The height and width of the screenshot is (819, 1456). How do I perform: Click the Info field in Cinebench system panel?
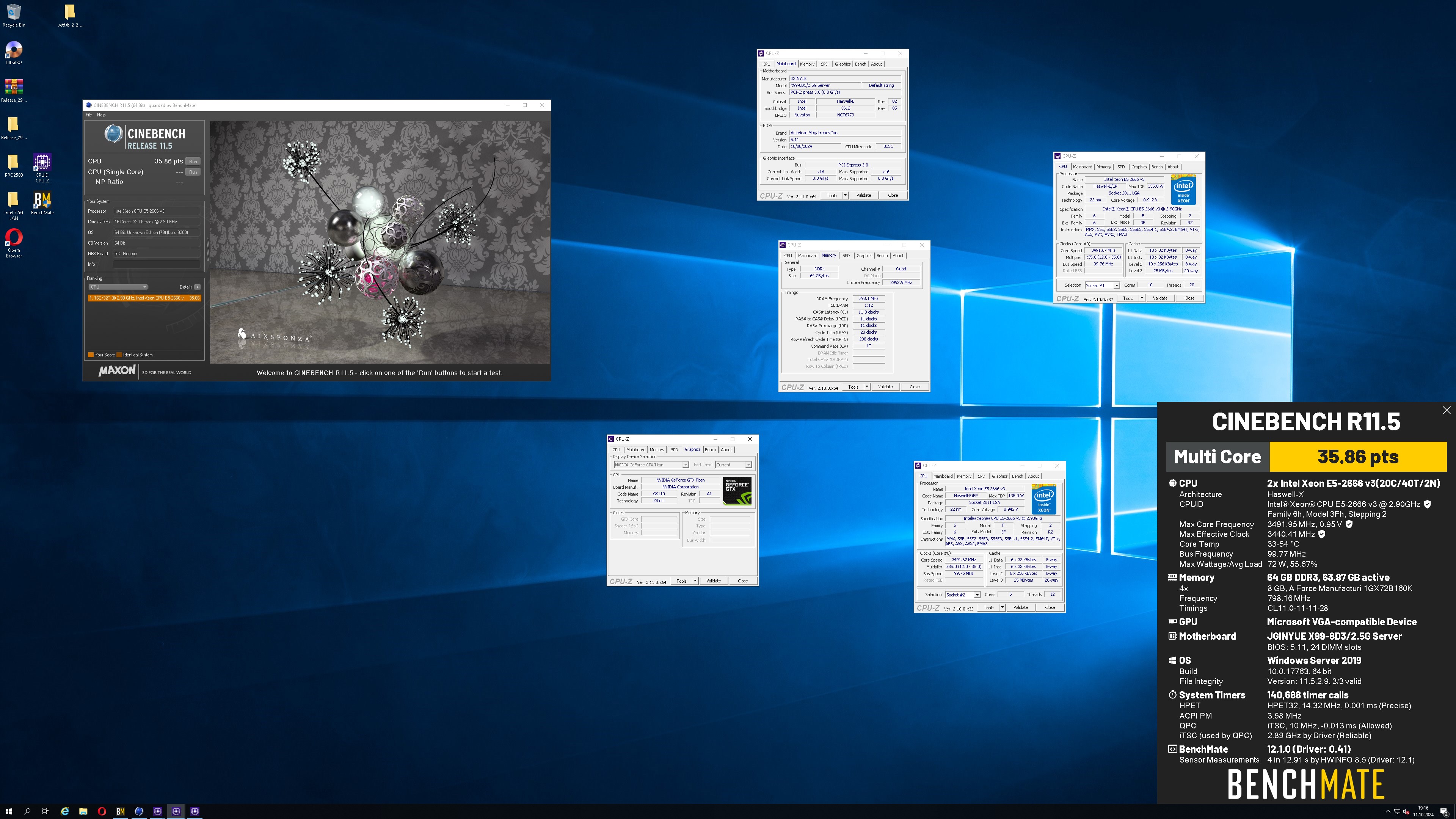[157, 264]
